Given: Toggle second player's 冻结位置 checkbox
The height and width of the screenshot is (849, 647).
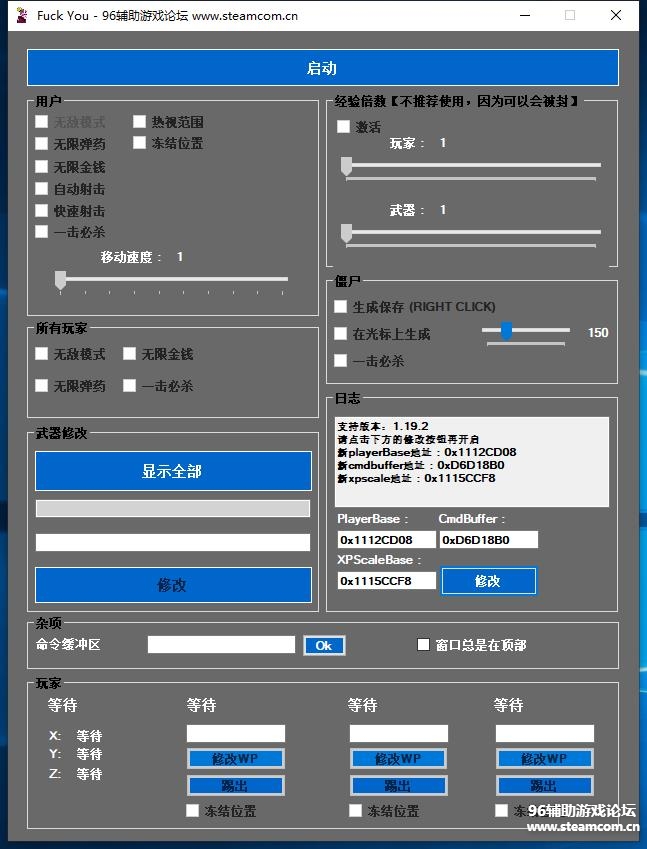Looking at the screenshot, I should [192, 810].
